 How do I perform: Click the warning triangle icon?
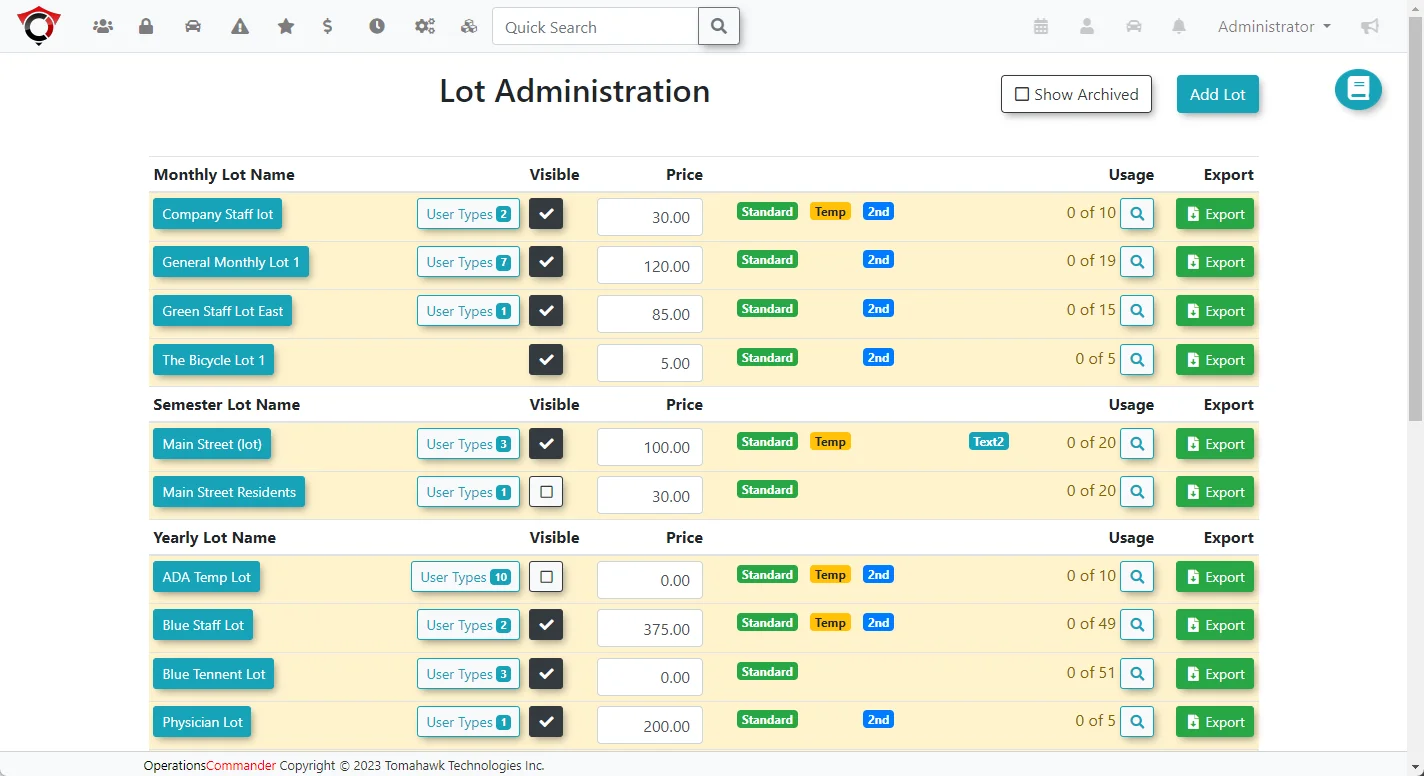click(x=239, y=26)
